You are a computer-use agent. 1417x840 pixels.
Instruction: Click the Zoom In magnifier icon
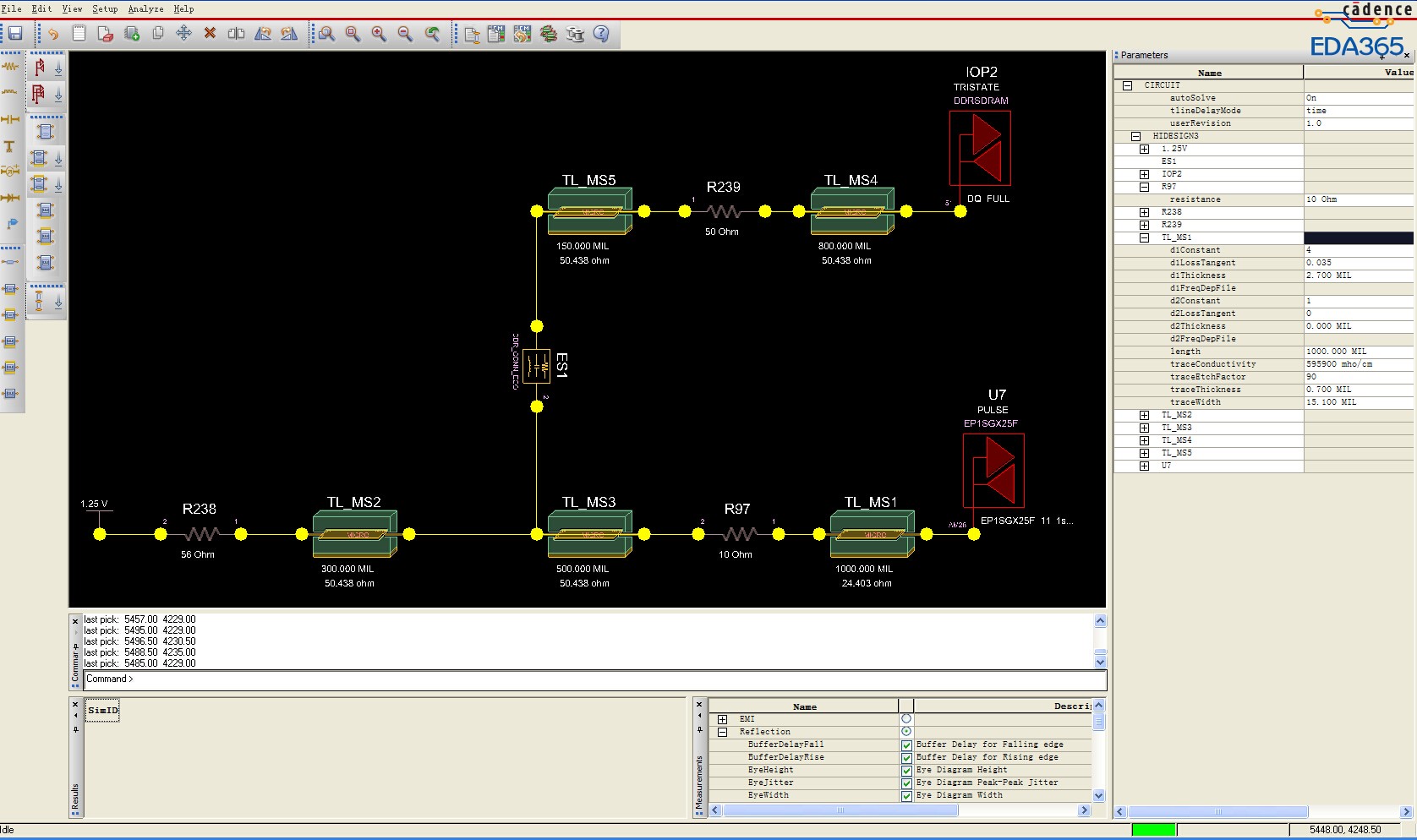[x=379, y=34]
